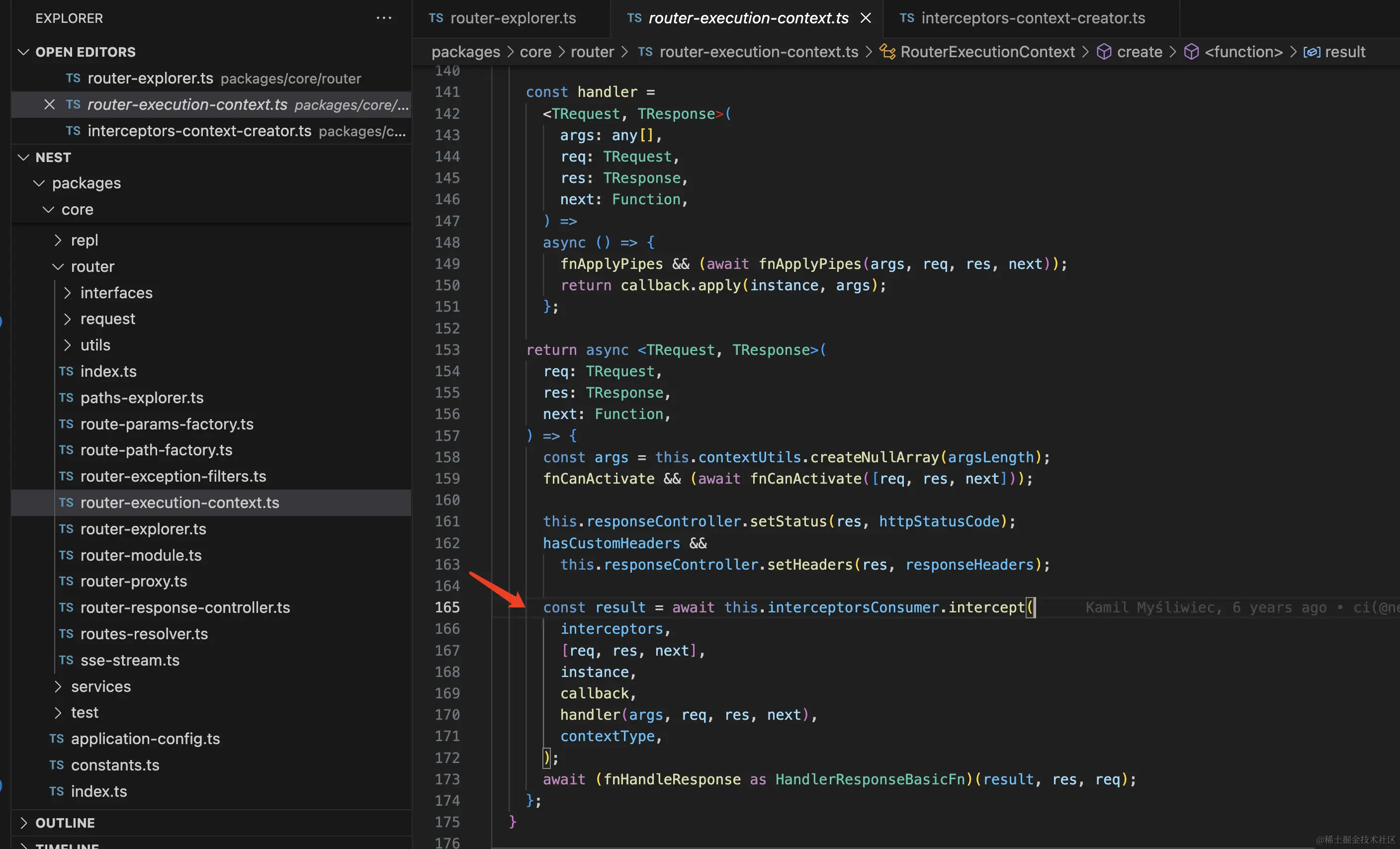The width and height of the screenshot is (1400, 849).
Task: Open router-proxy.ts file
Action: [x=211, y=582]
